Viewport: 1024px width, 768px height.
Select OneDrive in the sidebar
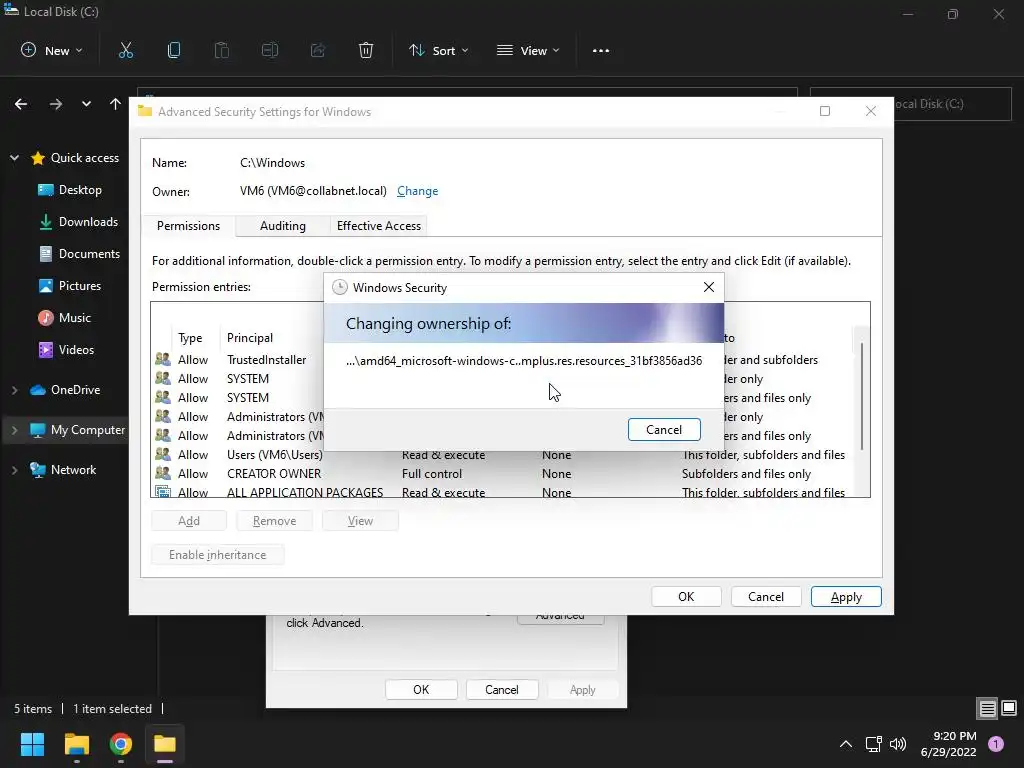tap(65, 390)
